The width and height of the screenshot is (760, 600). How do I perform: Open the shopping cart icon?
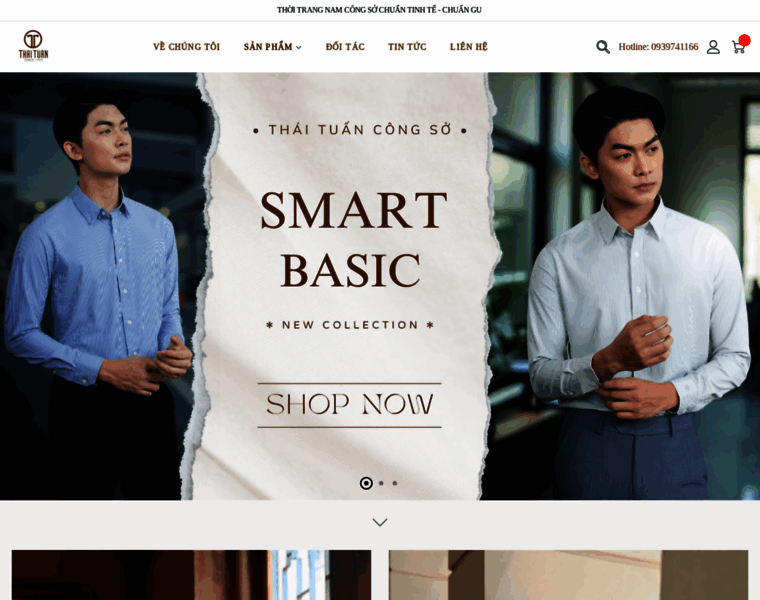tap(738, 47)
